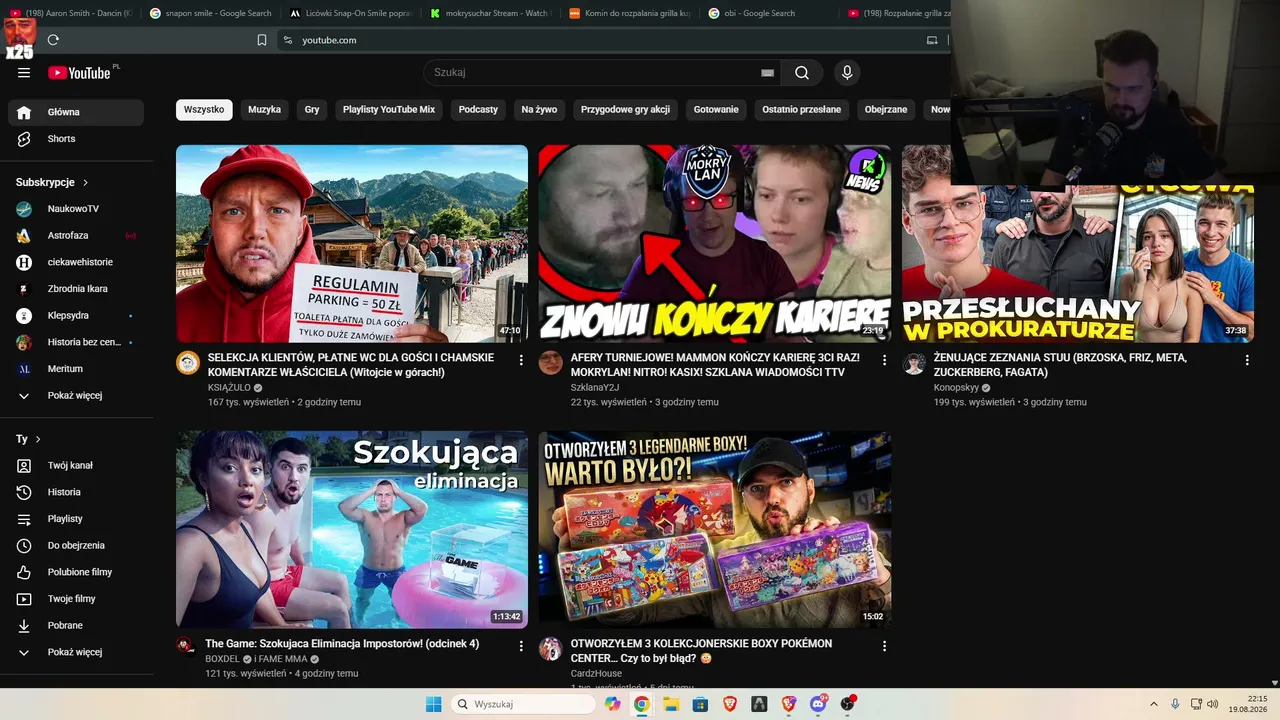Open OBS Studio from taskbar
This screenshot has width=1280, height=720.
(848, 704)
